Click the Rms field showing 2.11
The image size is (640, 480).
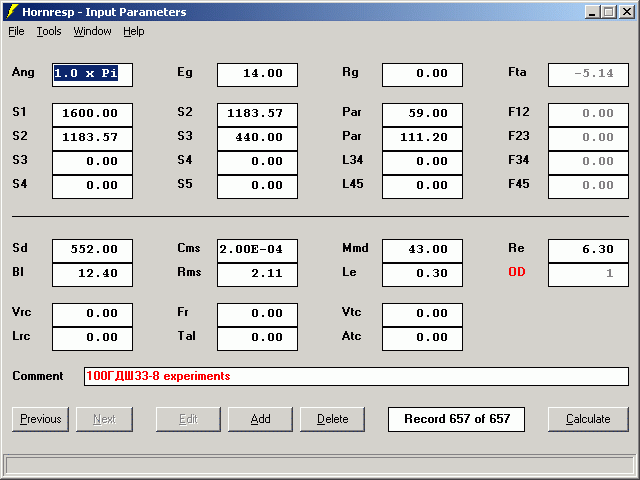[258, 275]
